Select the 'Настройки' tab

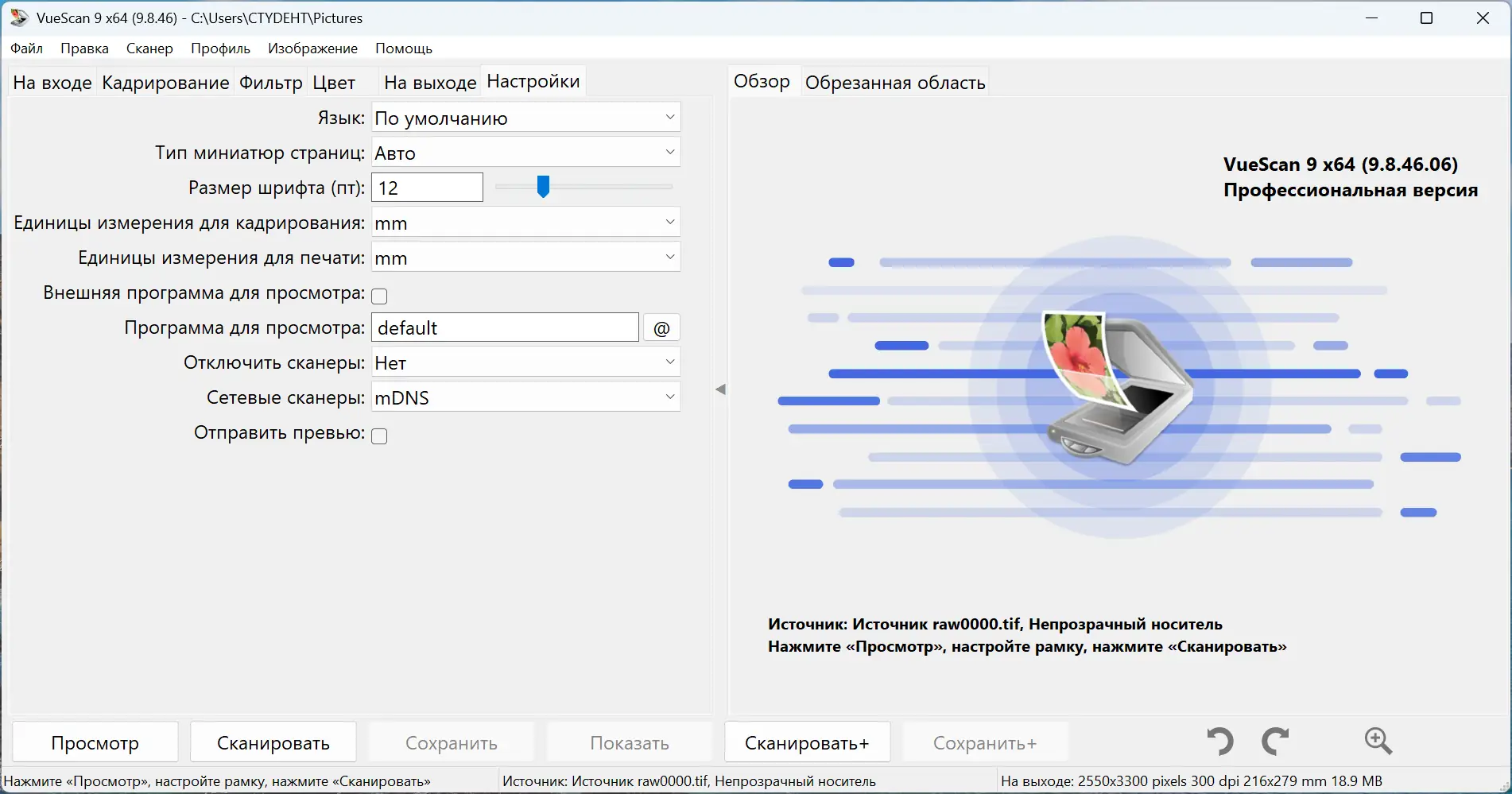533,81
